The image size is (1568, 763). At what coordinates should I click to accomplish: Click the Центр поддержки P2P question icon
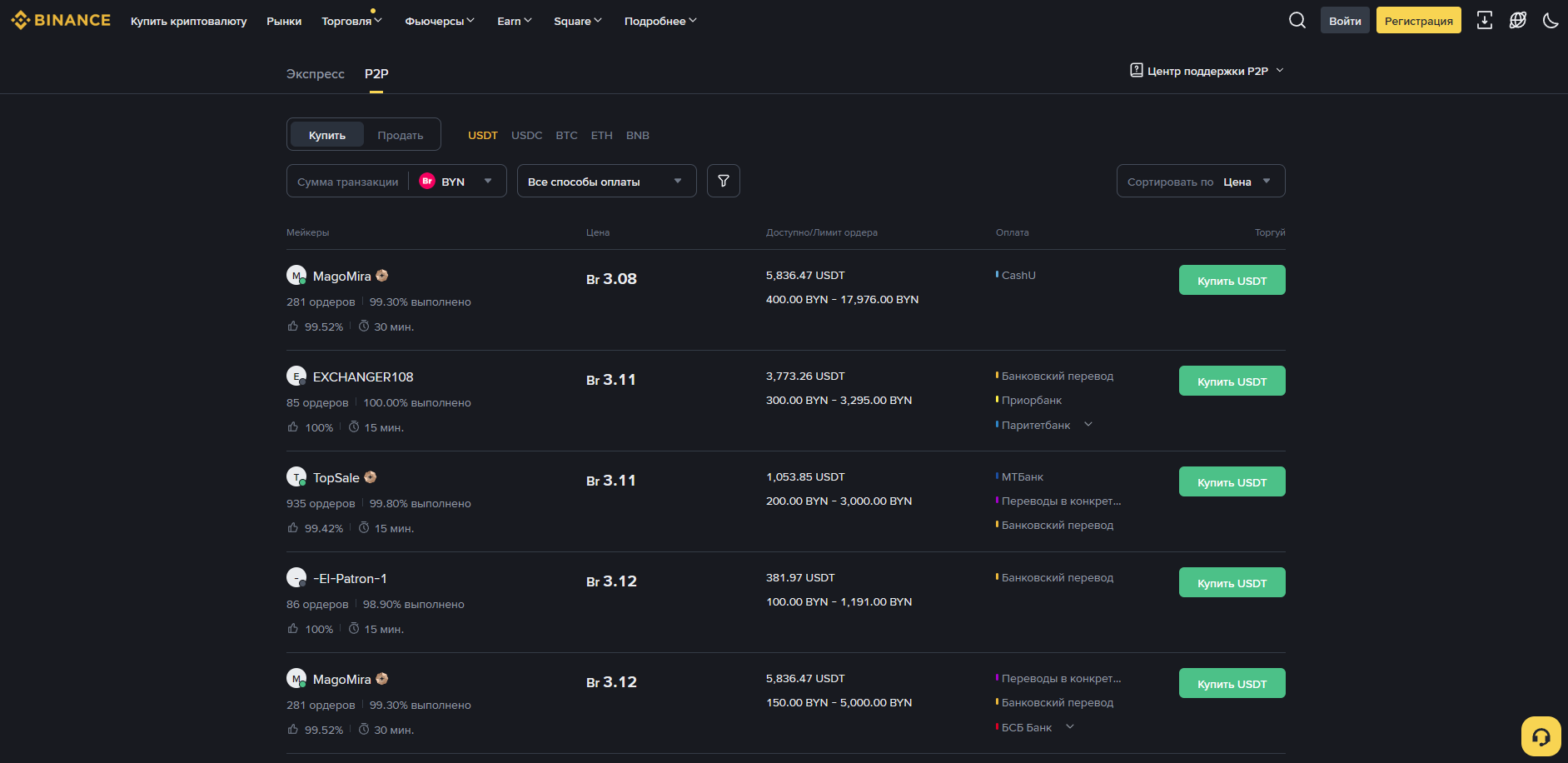(x=1136, y=70)
